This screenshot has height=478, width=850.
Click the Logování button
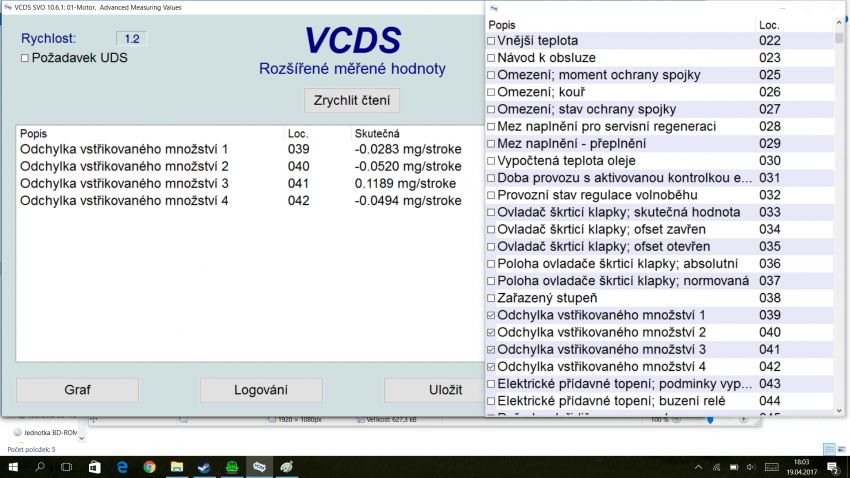(261, 390)
